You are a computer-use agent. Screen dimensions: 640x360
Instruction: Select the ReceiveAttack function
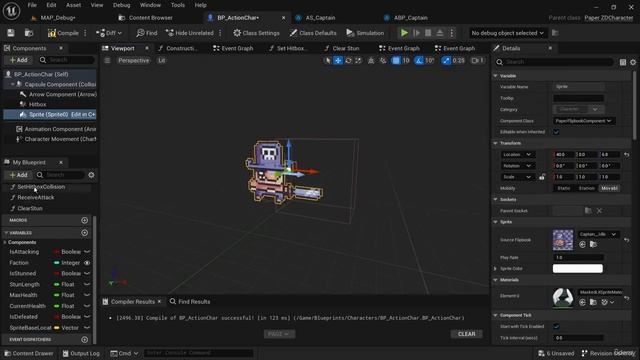pyautogui.click(x=36, y=198)
